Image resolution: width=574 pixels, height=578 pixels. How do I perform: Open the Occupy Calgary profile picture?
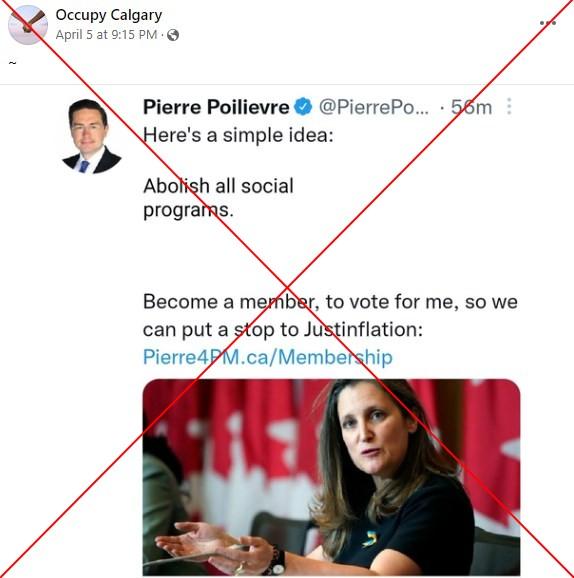(28, 25)
